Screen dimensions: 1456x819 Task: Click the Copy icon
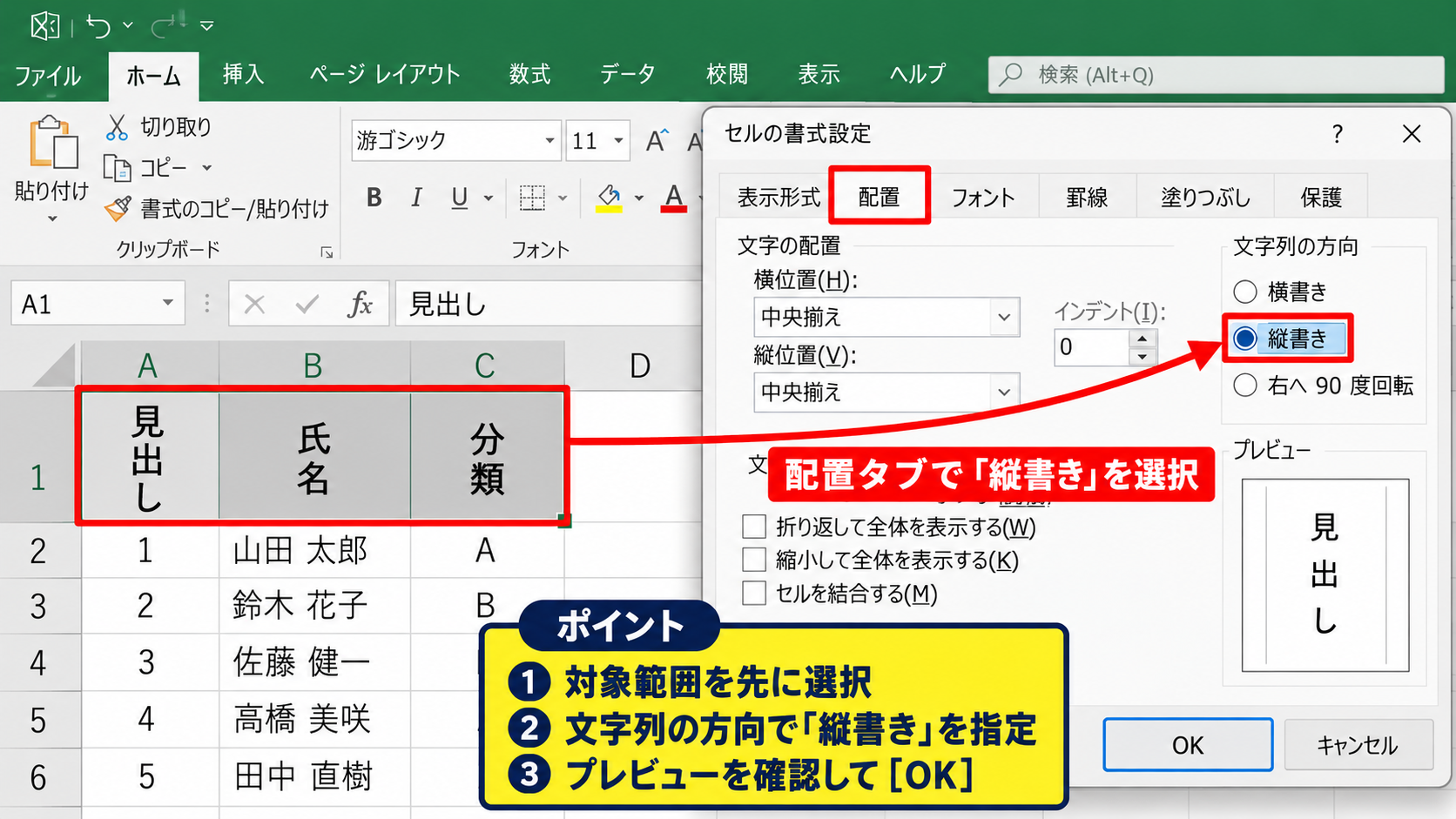coord(117,167)
